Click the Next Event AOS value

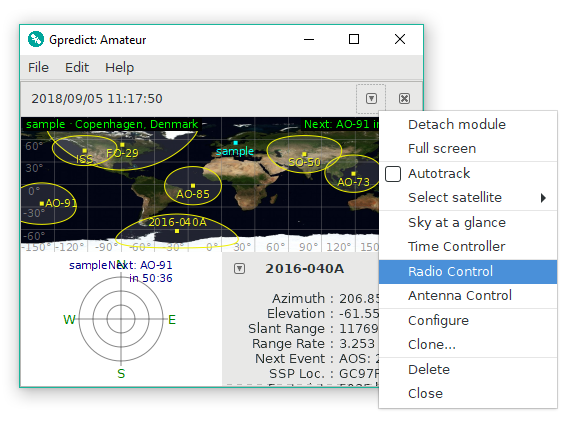[359, 359]
